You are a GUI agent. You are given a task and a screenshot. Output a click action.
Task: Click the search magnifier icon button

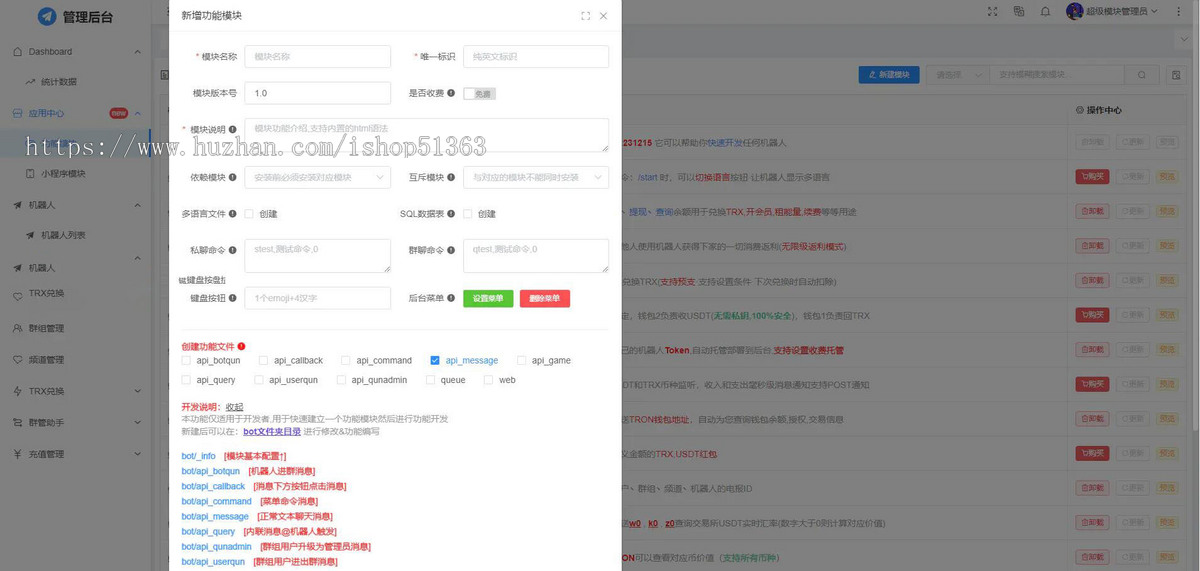(1142, 75)
